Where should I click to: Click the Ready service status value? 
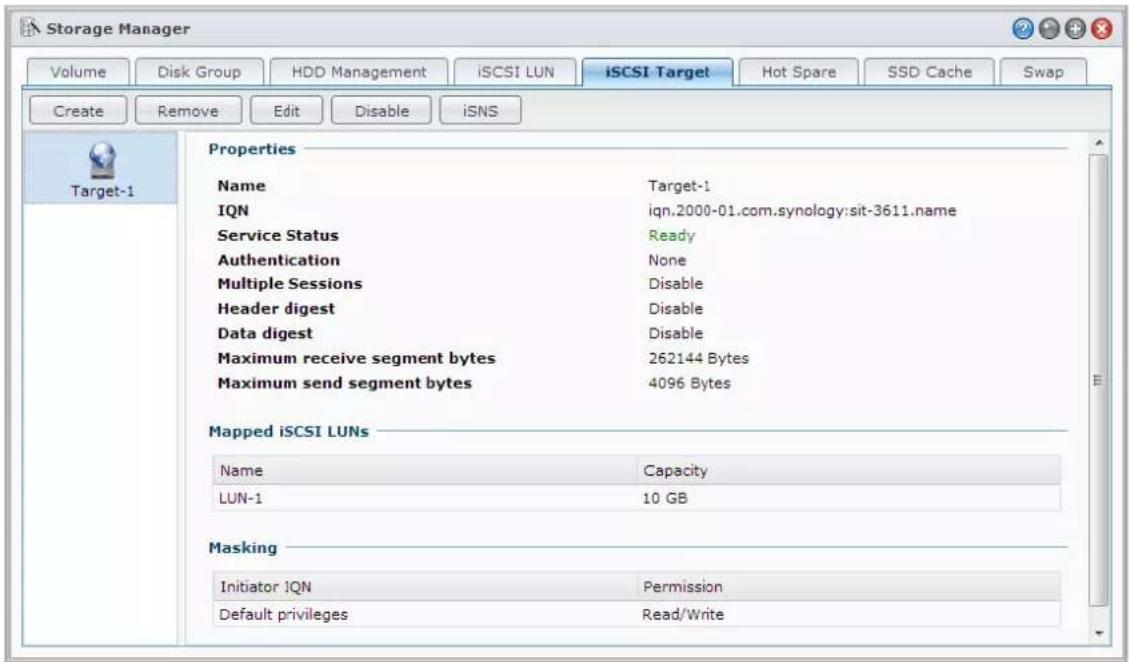pos(671,236)
